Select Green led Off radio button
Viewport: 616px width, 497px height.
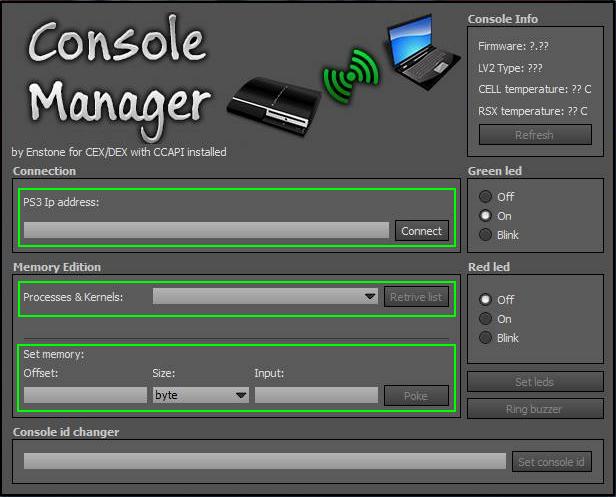click(486, 196)
